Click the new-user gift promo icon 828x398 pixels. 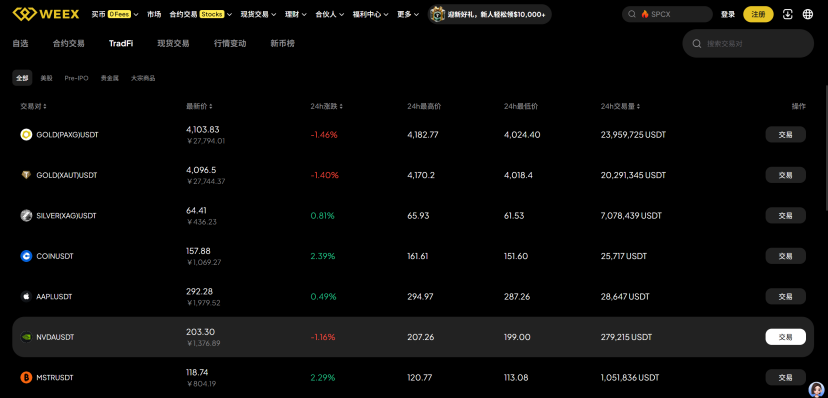click(437, 14)
